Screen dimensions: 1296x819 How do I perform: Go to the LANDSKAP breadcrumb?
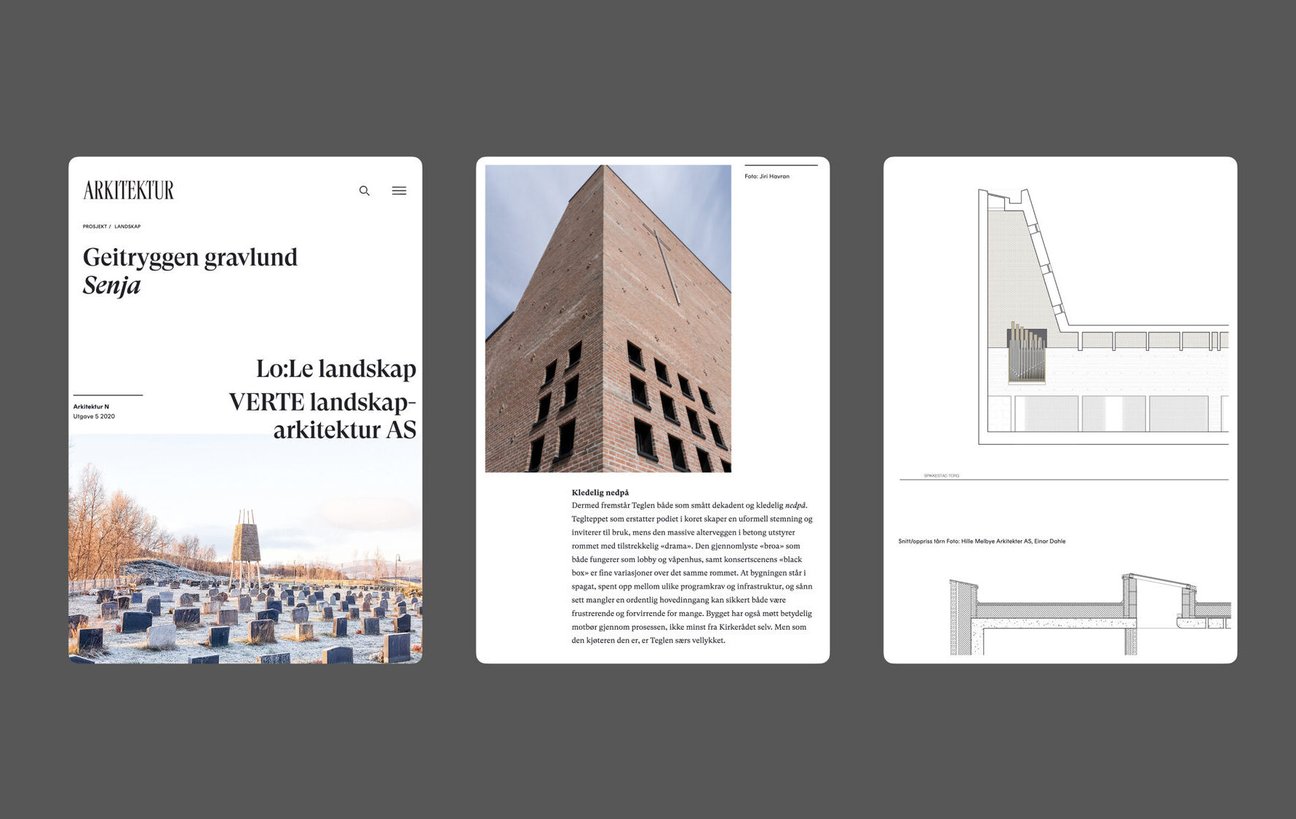tap(127, 227)
